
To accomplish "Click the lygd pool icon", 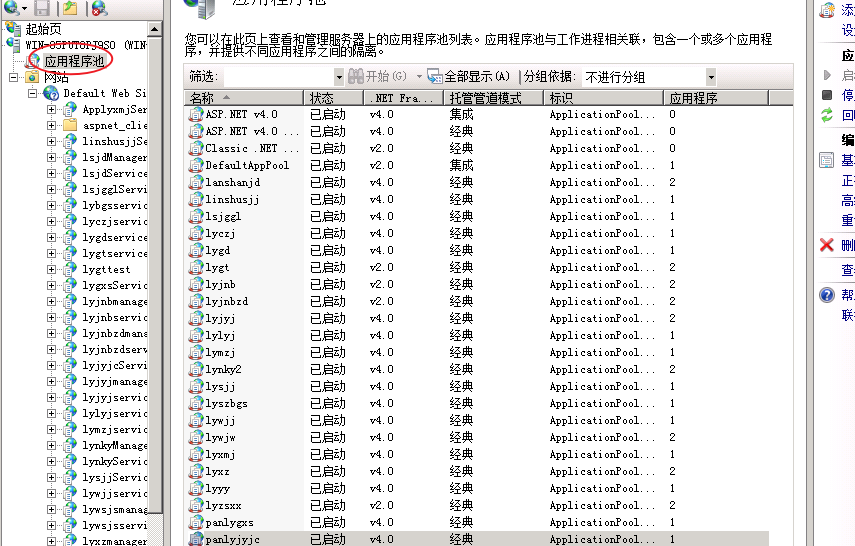I will pyautogui.click(x=196, y=250).
